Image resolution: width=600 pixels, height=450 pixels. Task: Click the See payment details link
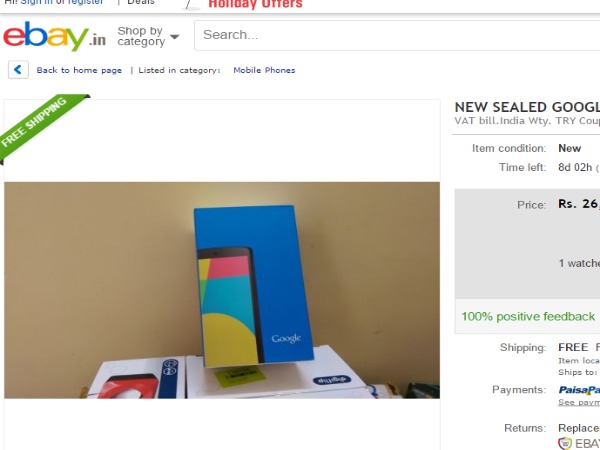[x=579, y=402]
